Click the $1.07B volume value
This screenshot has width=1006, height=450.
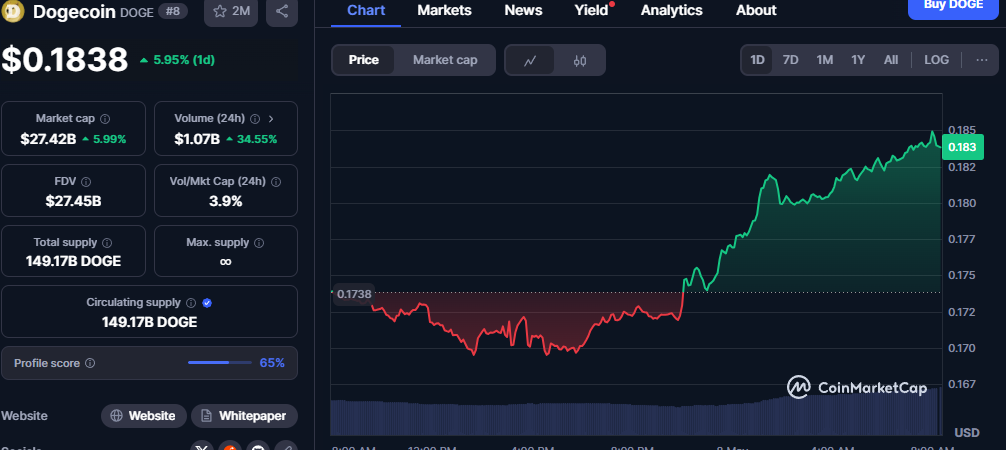(197, 139)
